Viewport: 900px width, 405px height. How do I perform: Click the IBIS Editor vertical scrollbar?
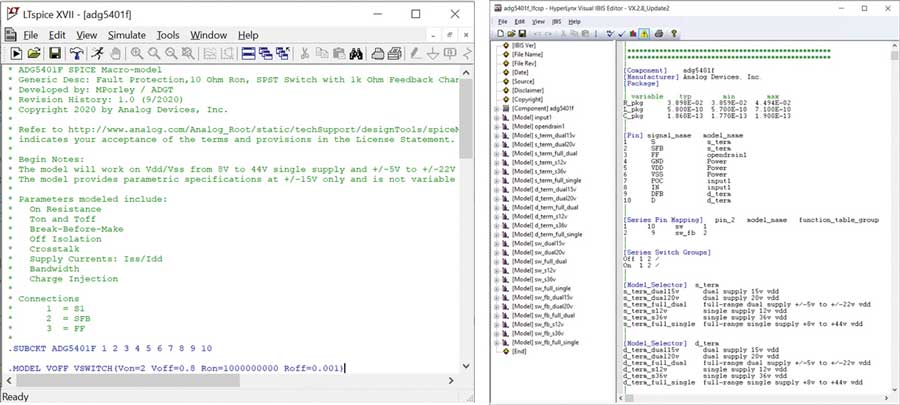894,220
